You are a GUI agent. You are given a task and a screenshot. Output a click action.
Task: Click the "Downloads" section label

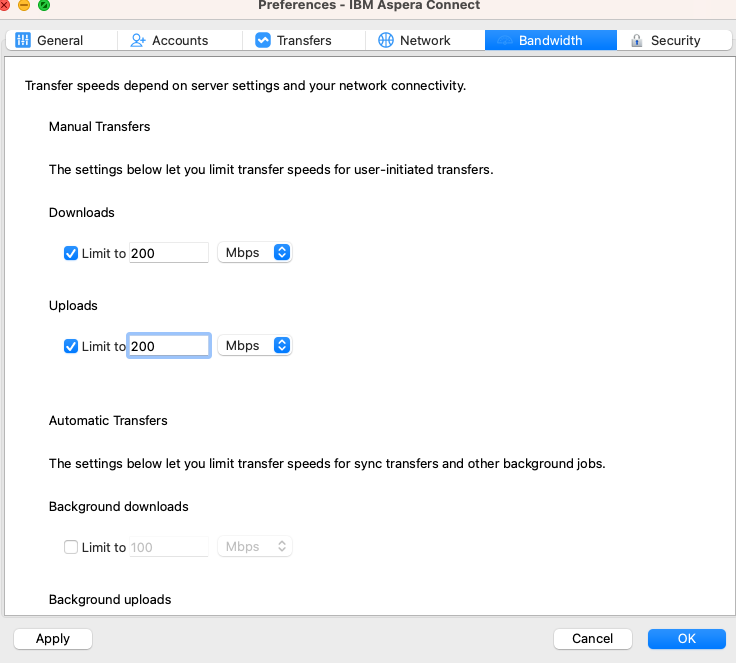coord(82,213)
